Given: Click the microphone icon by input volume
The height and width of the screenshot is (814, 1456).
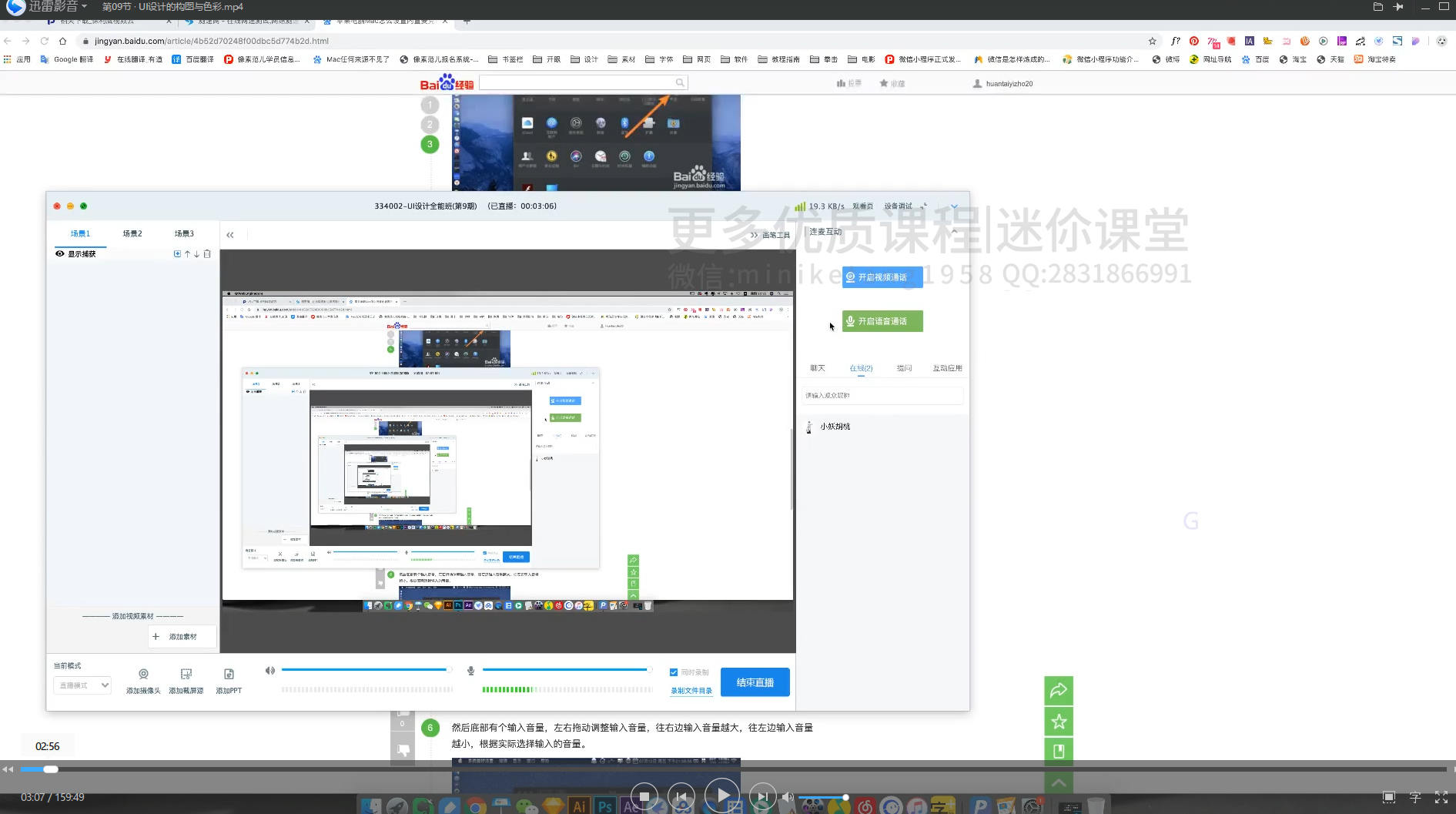Looking at the screenshot, I should click(470, 671).
